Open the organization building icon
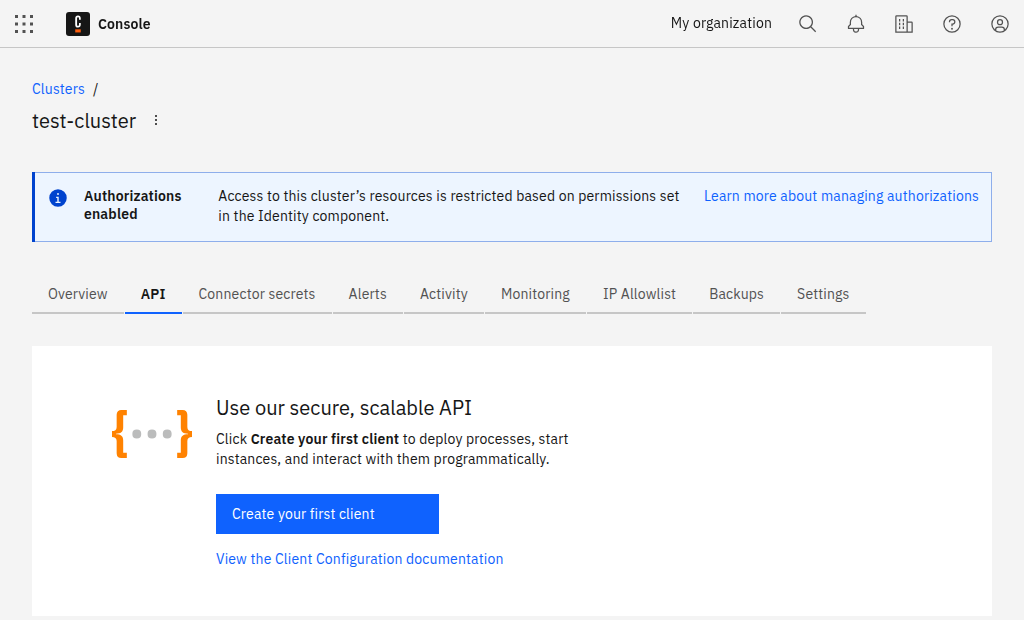Image resolution: width=1024 pixels, height=620 pixels. (x=904, y=24)
